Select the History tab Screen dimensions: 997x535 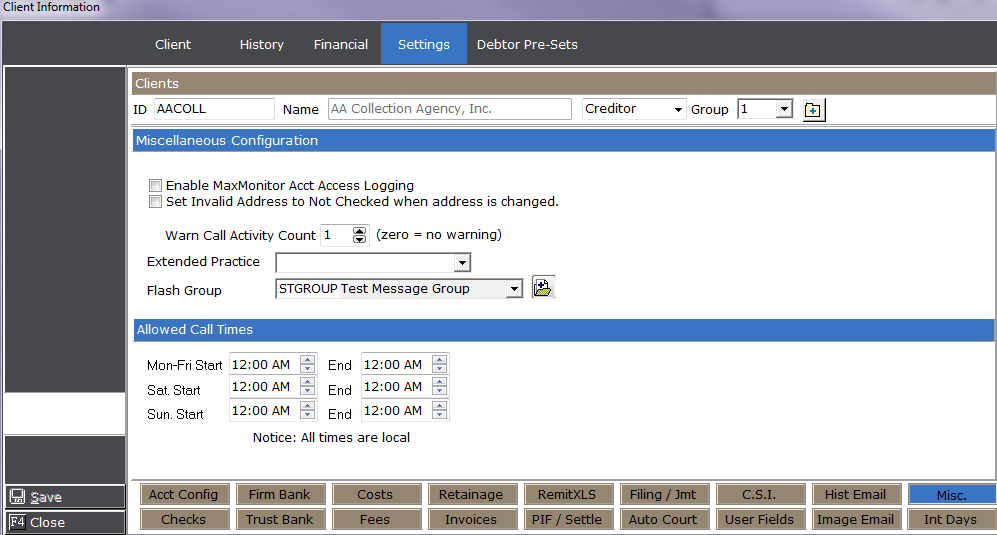click(x=262, y=44)
